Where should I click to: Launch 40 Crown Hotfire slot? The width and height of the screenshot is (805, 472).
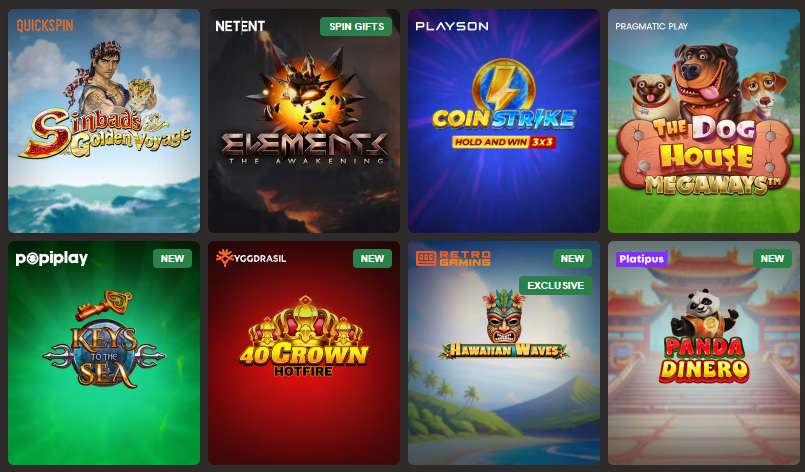pyautogui.click(x=304, y=353)
